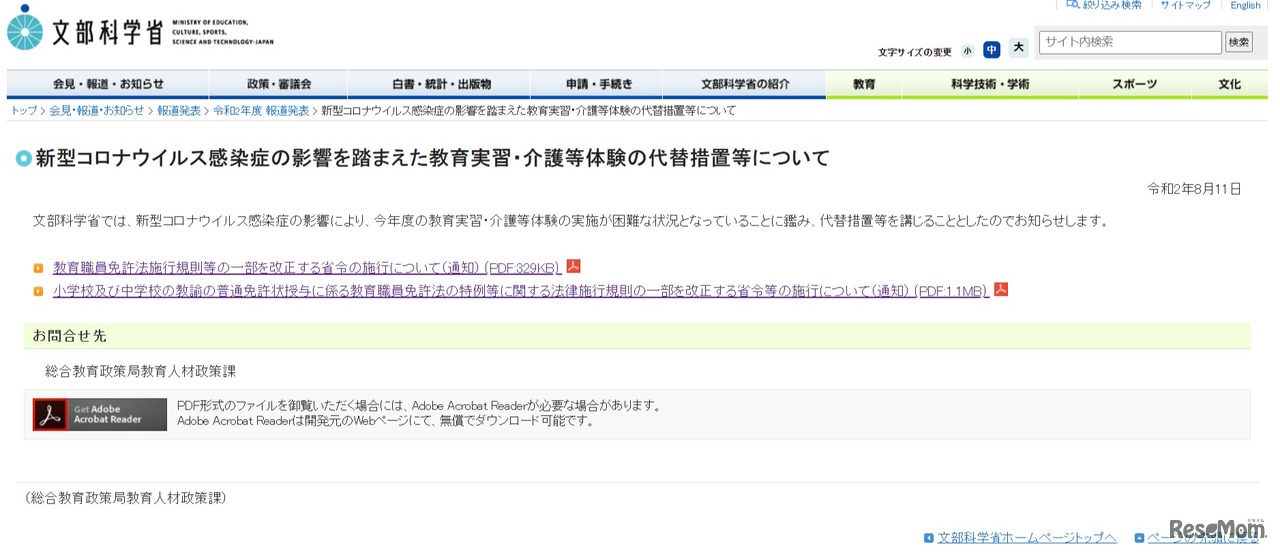Go to 会見・報道・お知らせ breadcrumb
The width and height of the screenshot is (1280, 552).
97,111
